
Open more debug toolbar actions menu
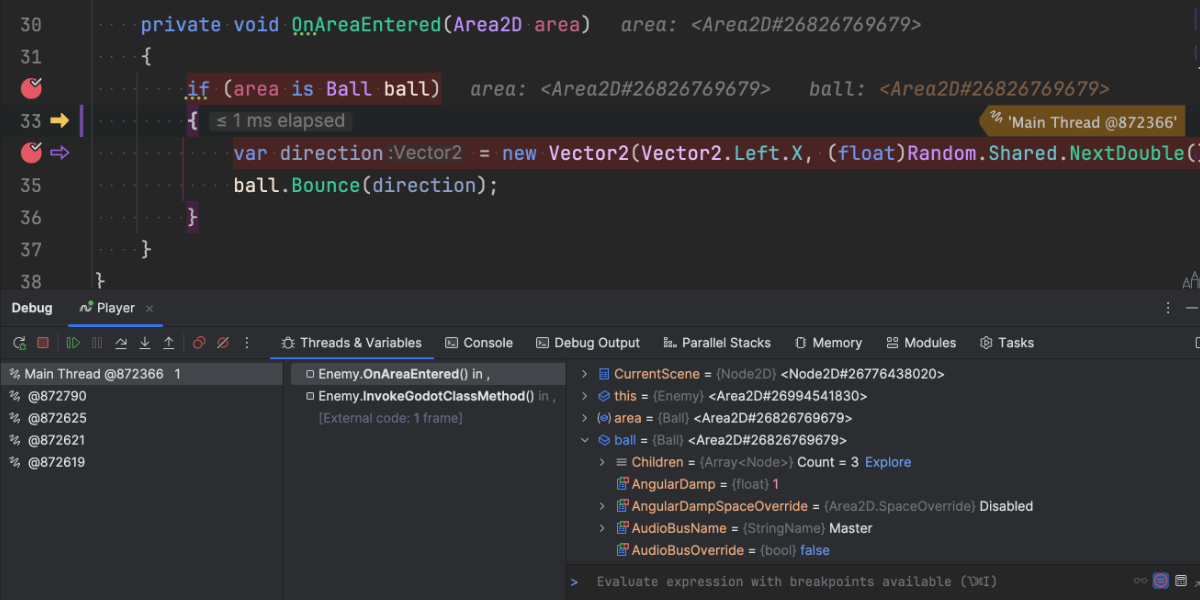pyautogui.click(x=247, y=343)
